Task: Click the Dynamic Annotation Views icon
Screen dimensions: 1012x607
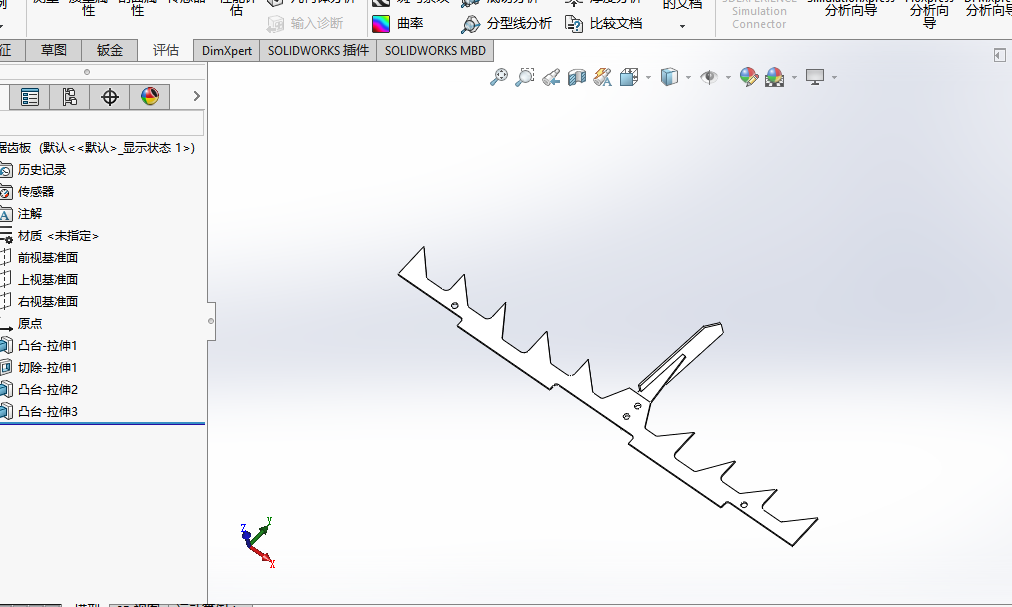Action: click(x=602, y=77)
